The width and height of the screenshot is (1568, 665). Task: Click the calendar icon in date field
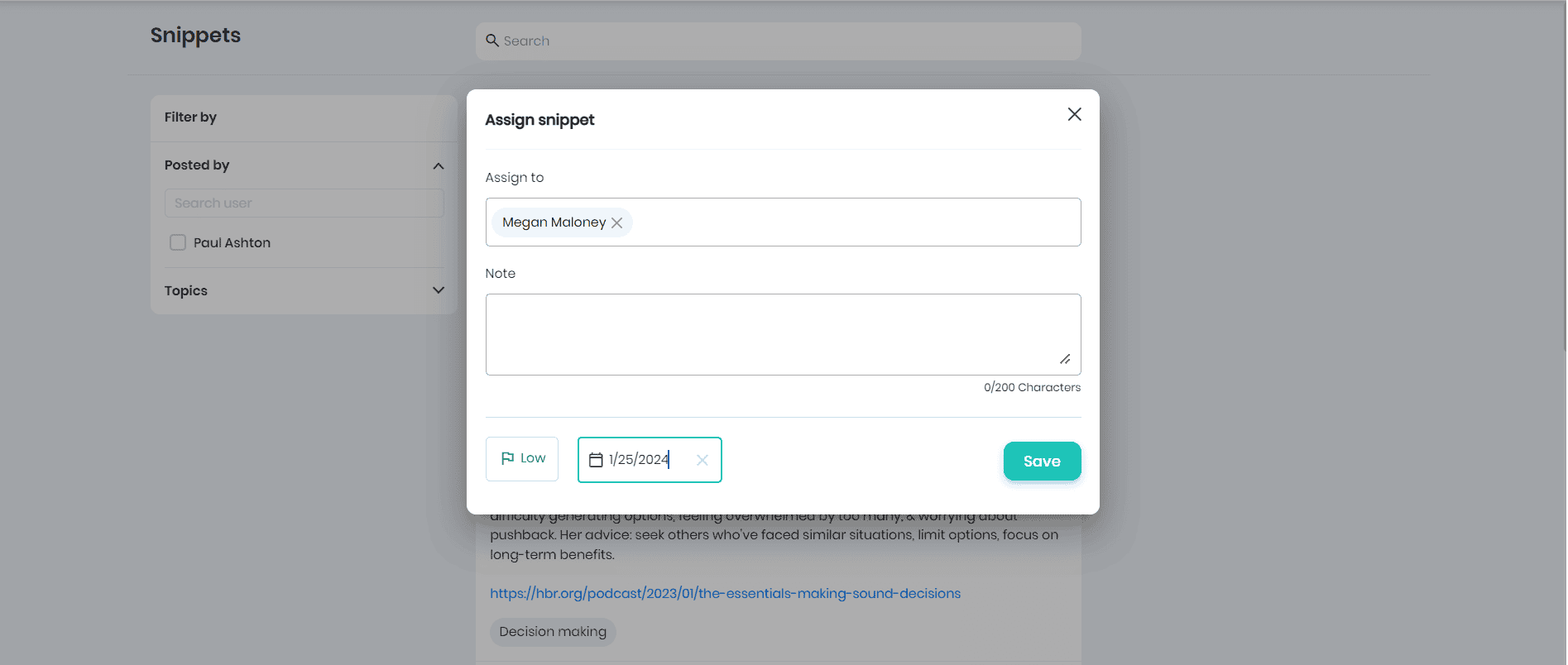click(596, 460)
